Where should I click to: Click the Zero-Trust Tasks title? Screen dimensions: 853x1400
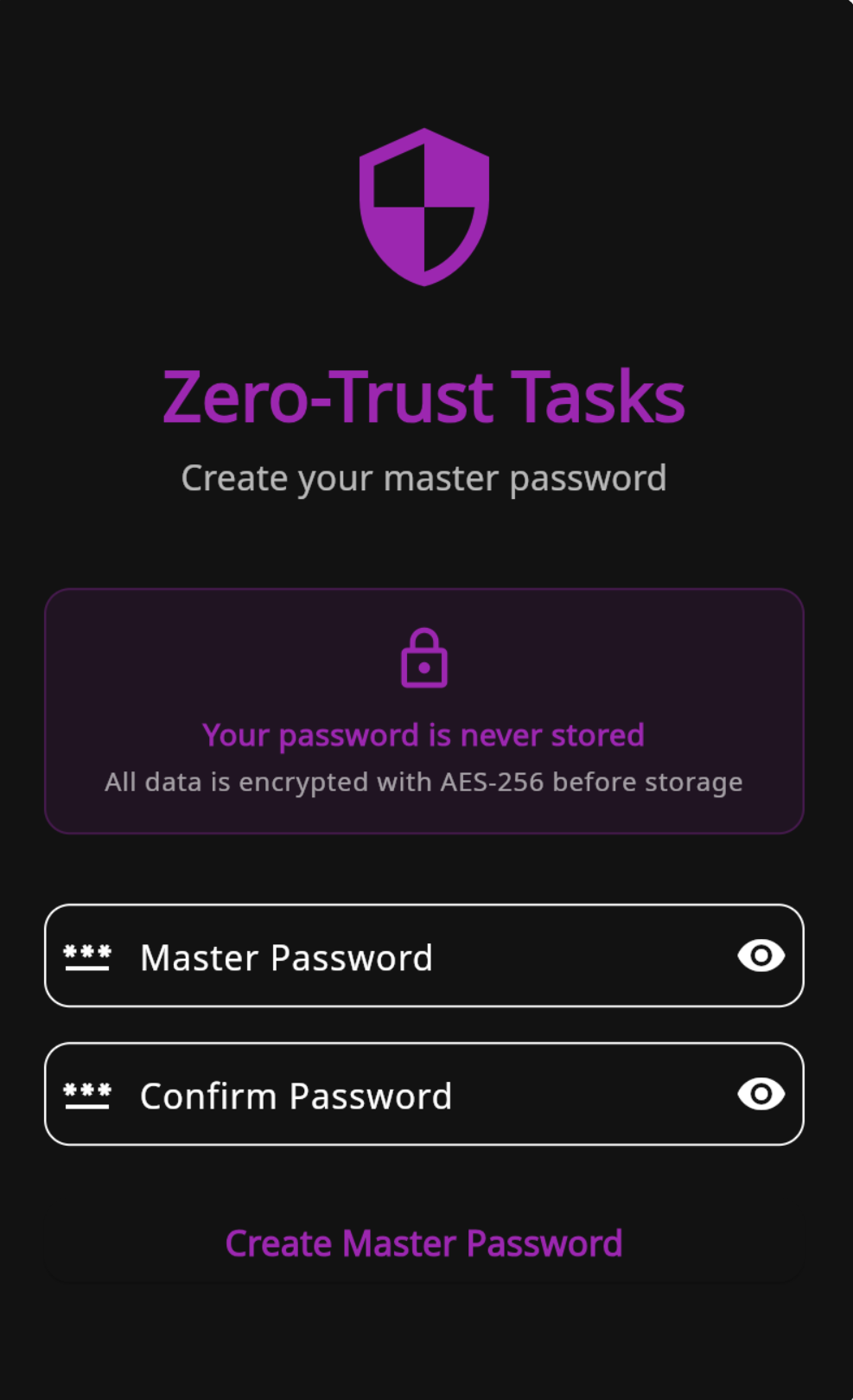pyautogui.click(x=424, y=397)
